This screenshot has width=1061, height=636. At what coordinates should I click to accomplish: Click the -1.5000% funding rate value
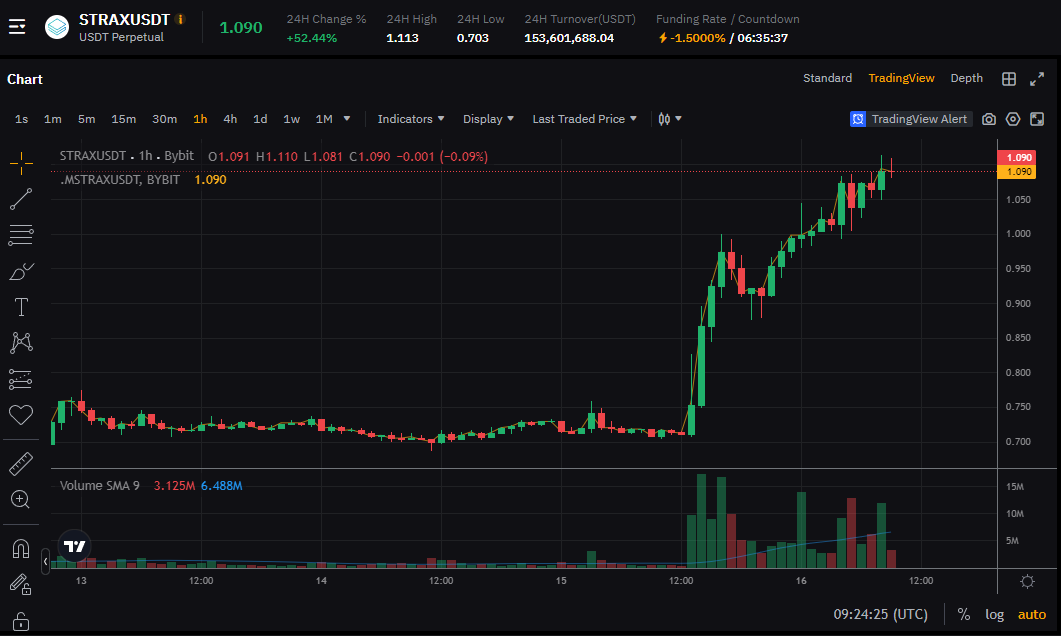click(697, 38)
